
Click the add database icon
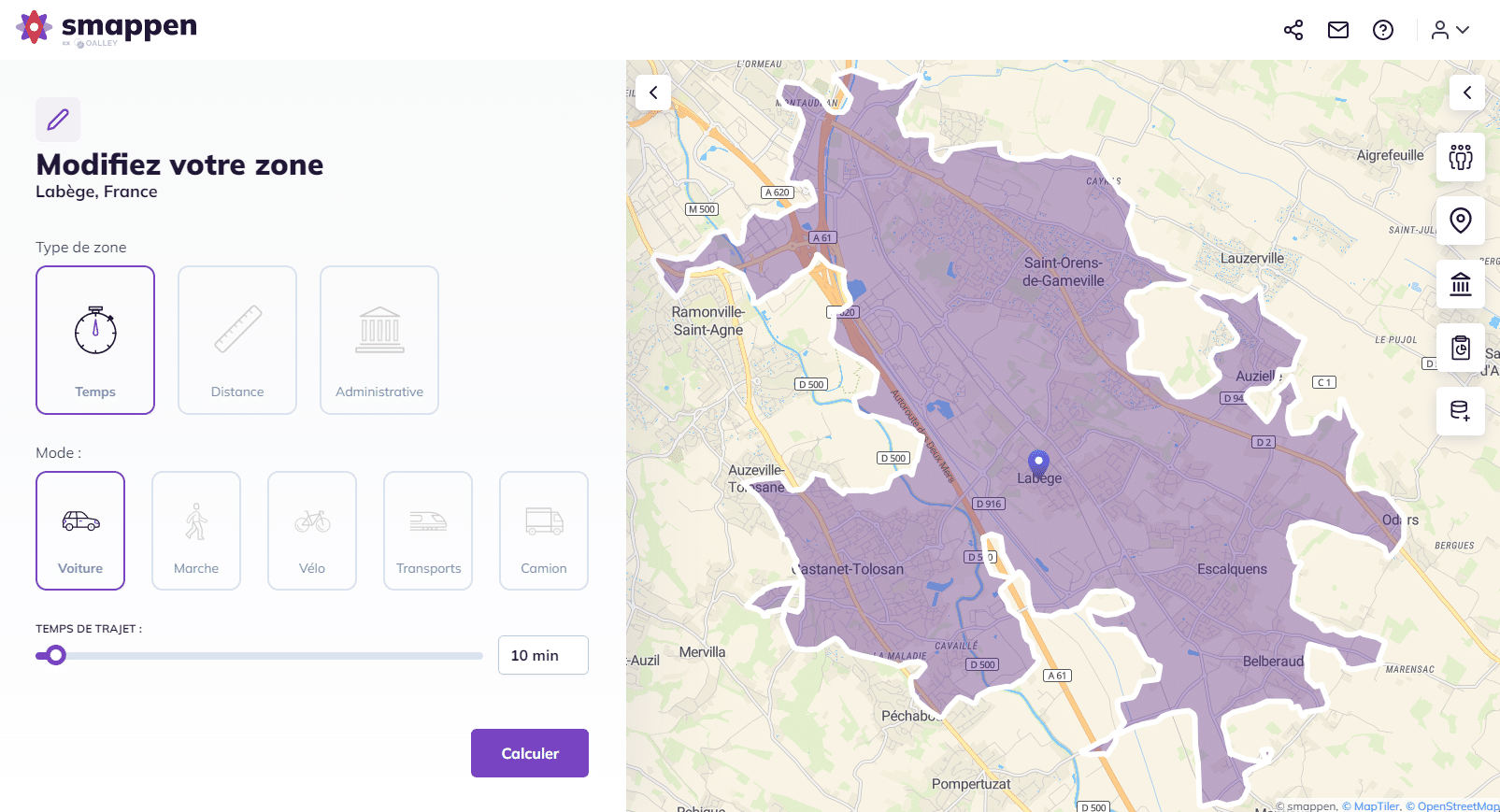(1460, 411)
